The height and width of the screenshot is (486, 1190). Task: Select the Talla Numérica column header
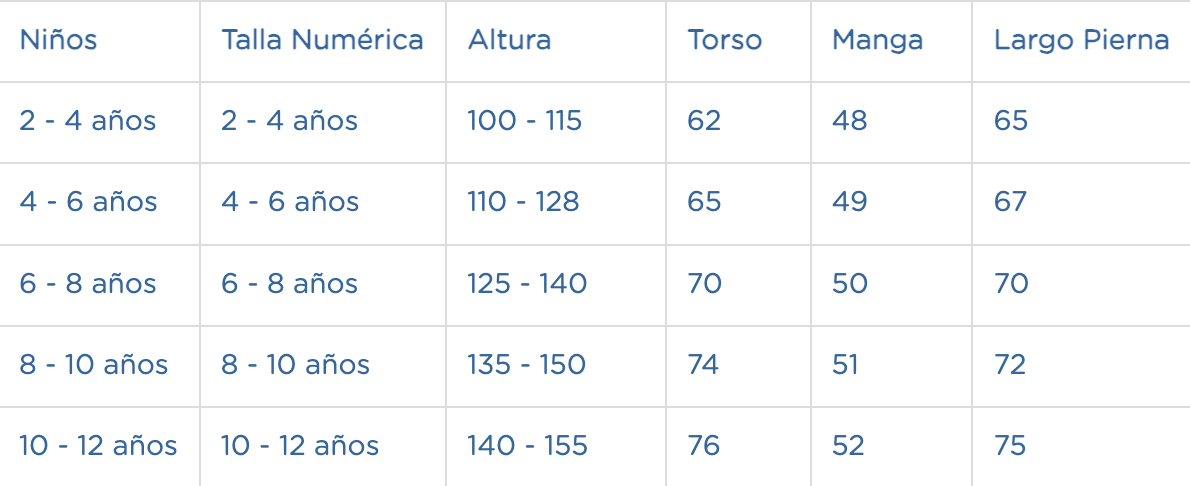(323, 39)
